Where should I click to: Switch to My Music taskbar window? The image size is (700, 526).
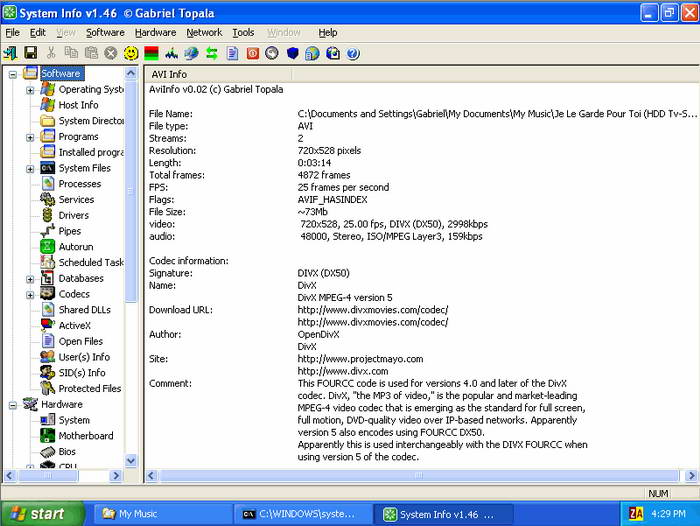(x=163, y=514)
